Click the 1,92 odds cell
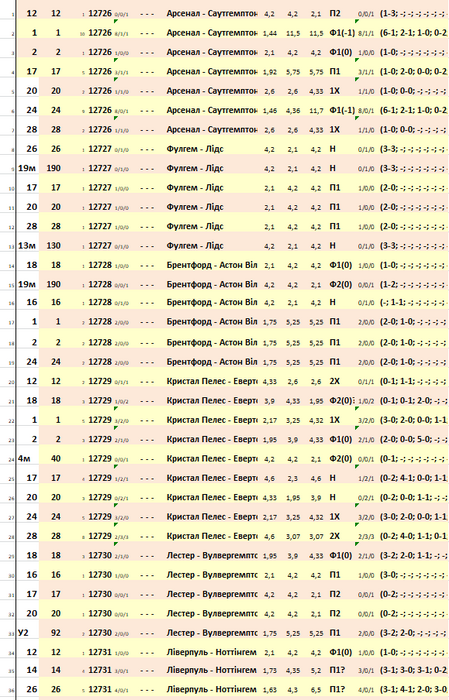This screenshot has width=449, height=700. pyautogui.click(x=270, y=72)
